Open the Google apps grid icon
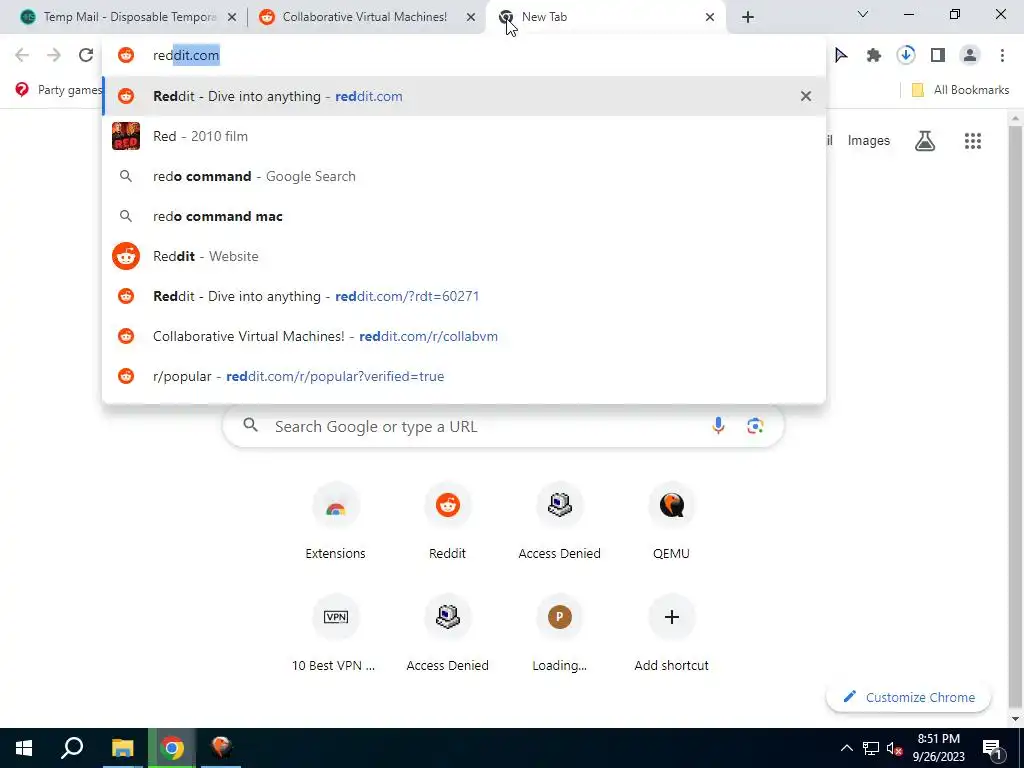 click(973, 140)
